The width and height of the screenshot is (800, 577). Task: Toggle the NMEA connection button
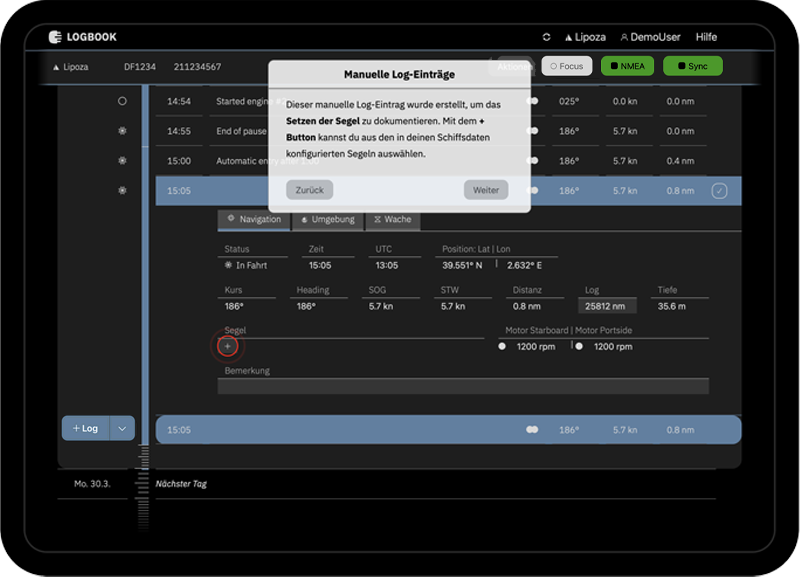pyautogui.click(x=628, y=66)
